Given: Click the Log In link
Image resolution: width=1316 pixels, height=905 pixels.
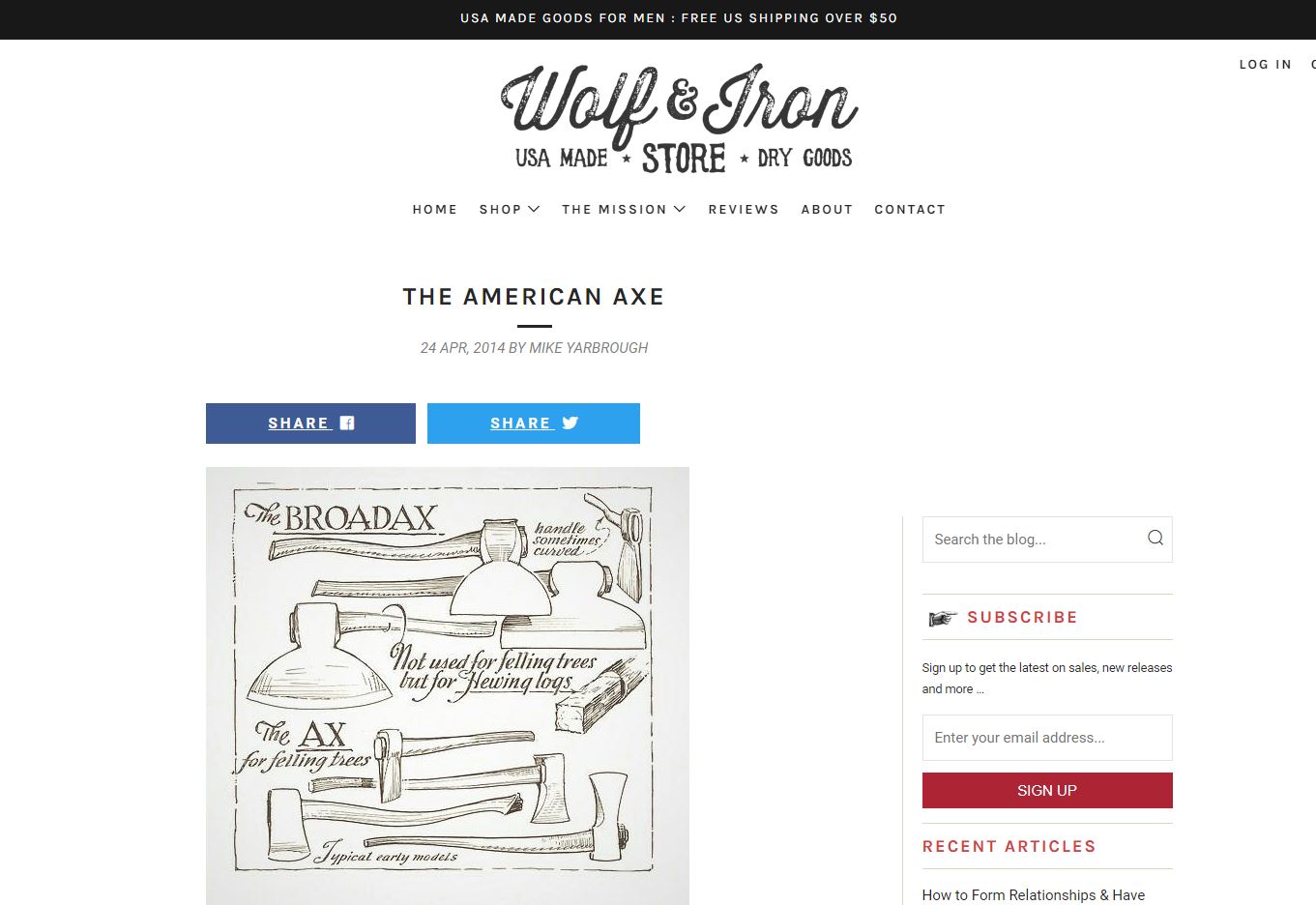Looking at the screenshot, I should tap(1266, 64).
